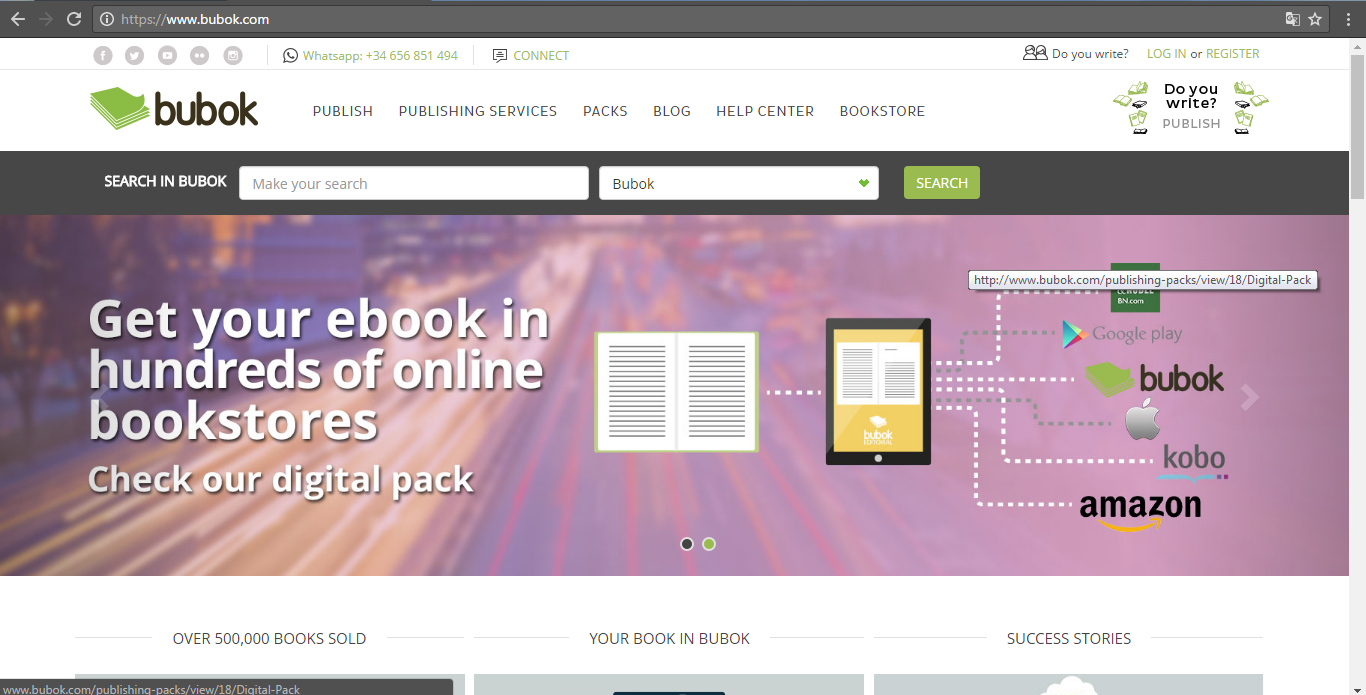The width and height of the screenshot is (1366, 695).
Task: Click the kobo logo in the banner
Action: (1195, 461)
